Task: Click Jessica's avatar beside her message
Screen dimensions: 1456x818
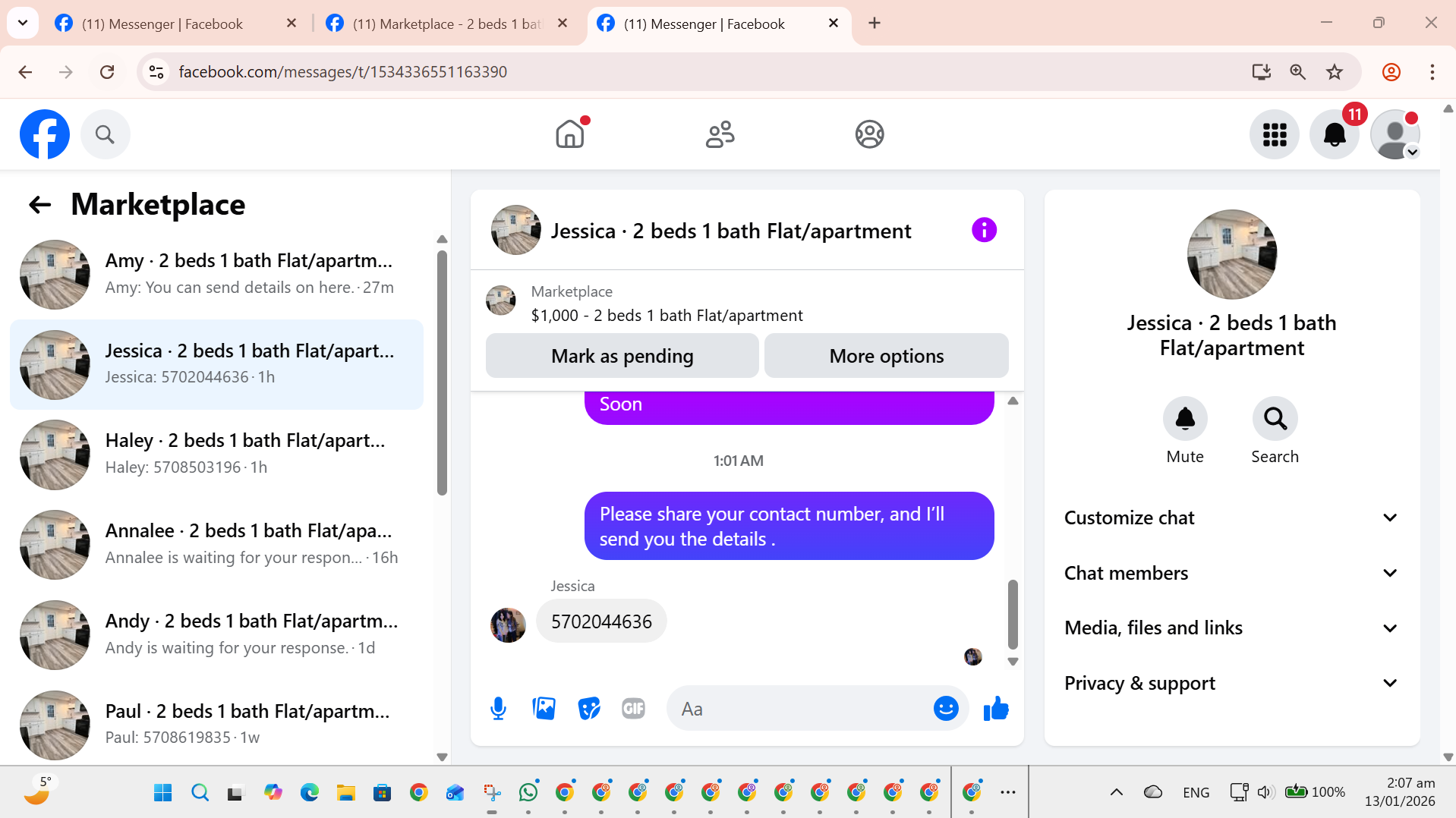Action: [508, 625]
